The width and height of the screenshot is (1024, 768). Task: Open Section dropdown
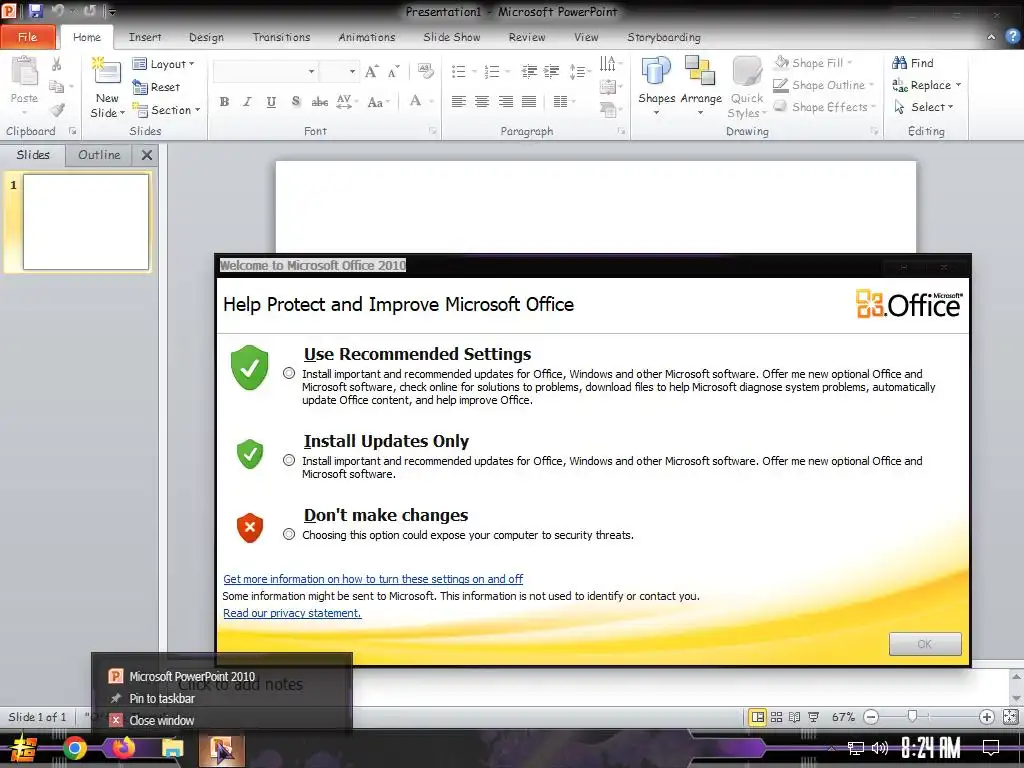(166, 110)
